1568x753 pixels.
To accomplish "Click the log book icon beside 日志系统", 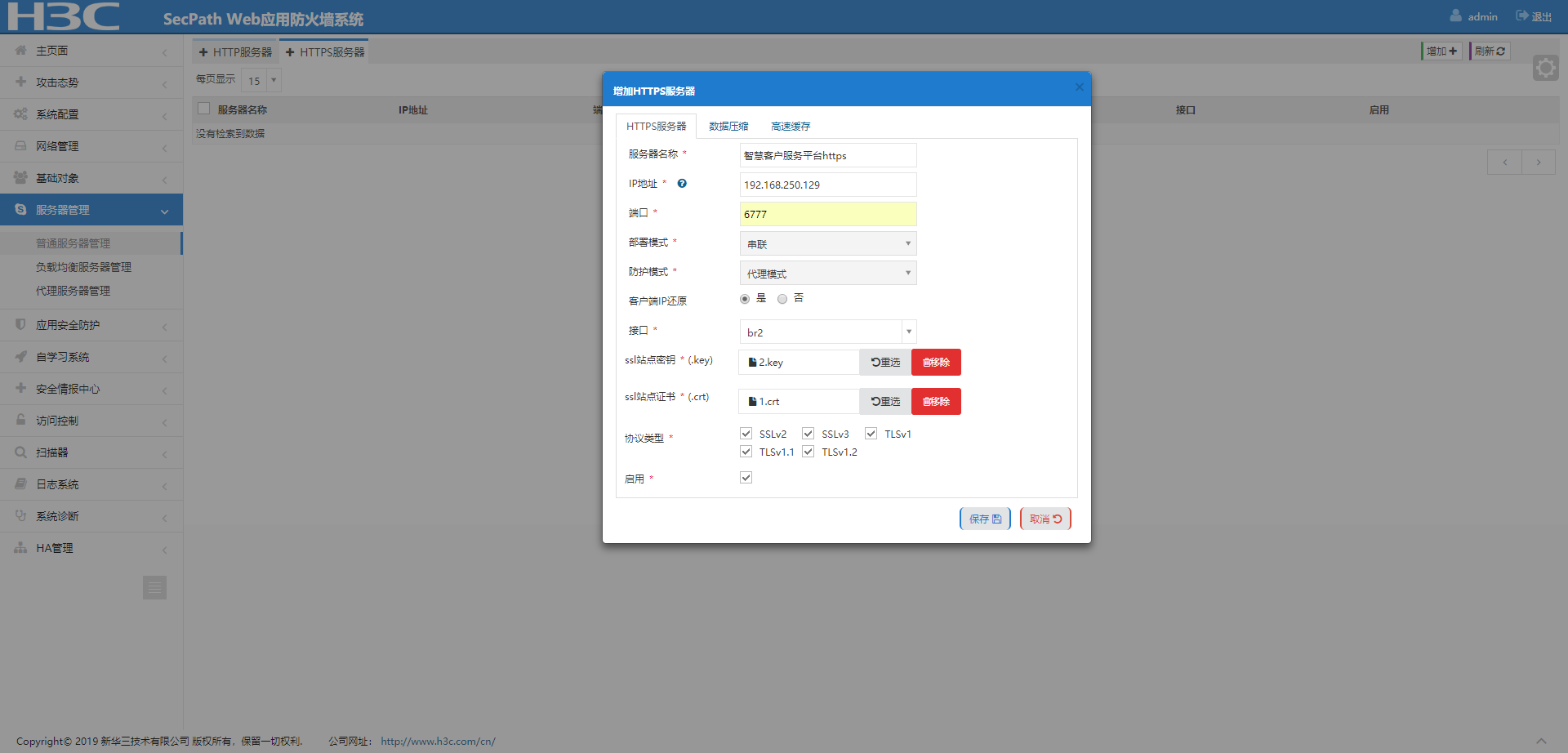I will click(x=21, y=484).
